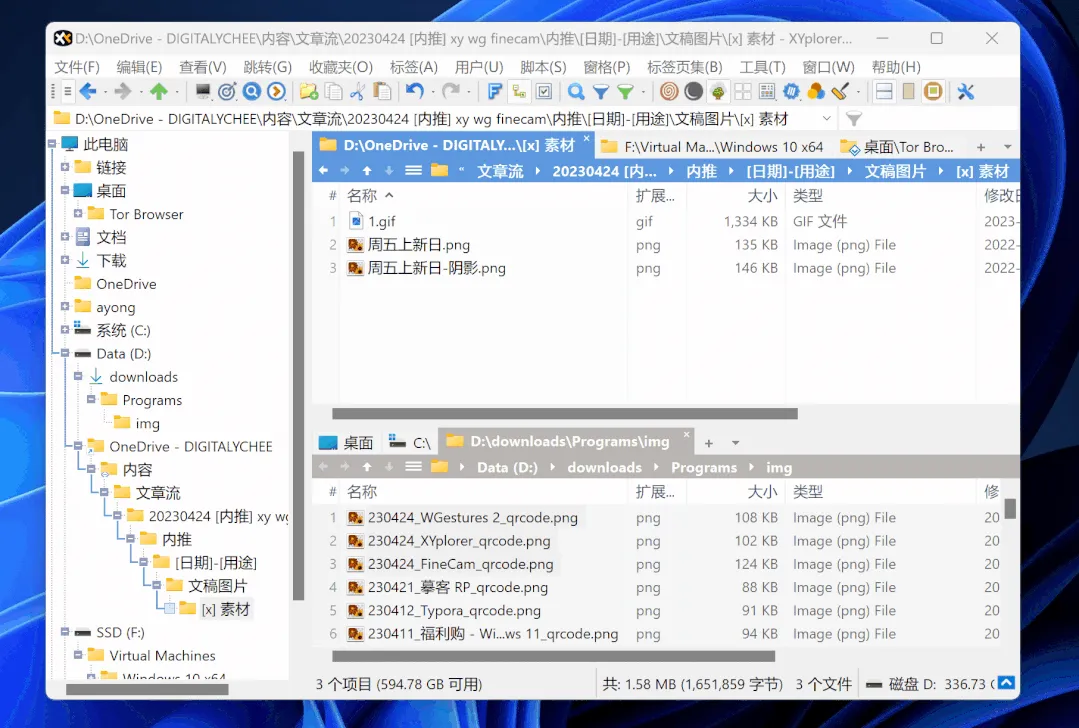Click the scissors Cut icon

357,92
